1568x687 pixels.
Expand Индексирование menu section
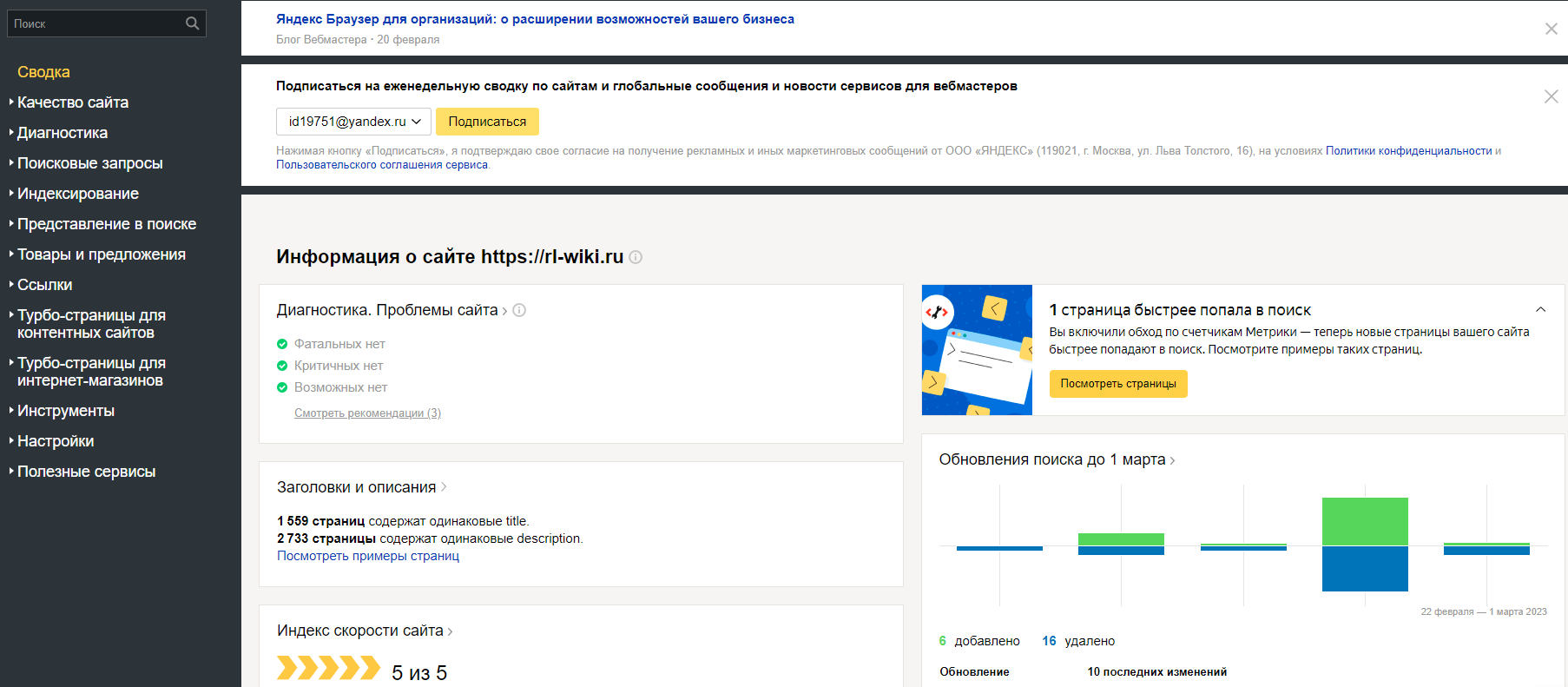point(78,194)
